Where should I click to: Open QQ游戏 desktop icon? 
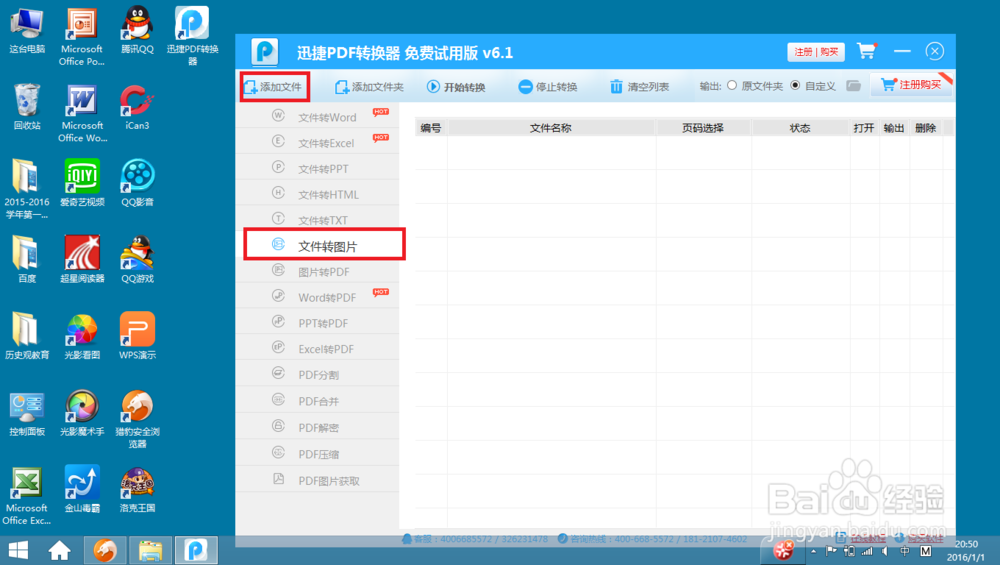tap(137, 260)
